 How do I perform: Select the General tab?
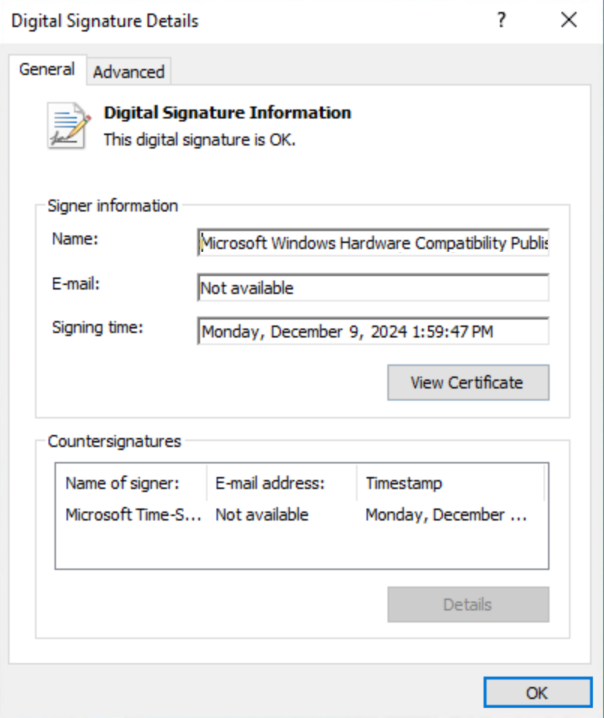pyautogui.click(x=47, y=70)
